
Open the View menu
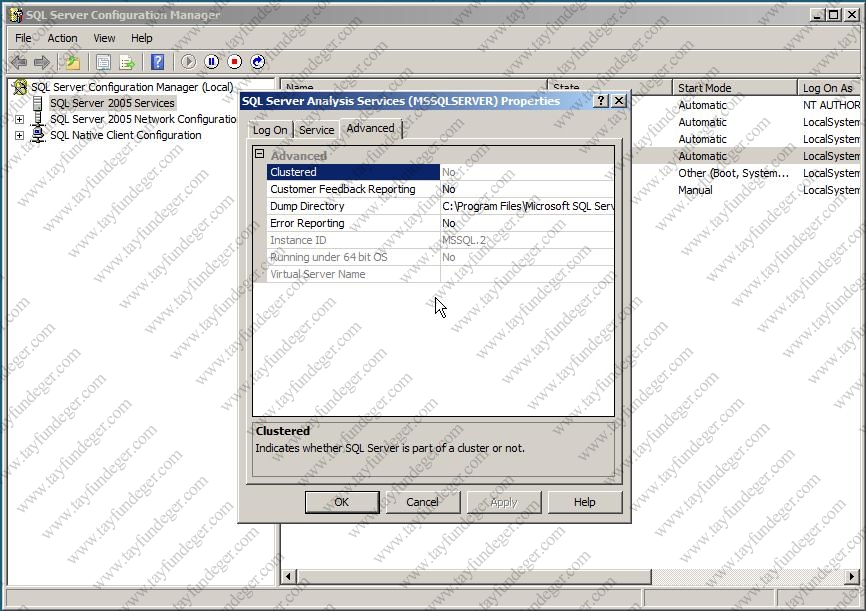(x=104, y=38)
